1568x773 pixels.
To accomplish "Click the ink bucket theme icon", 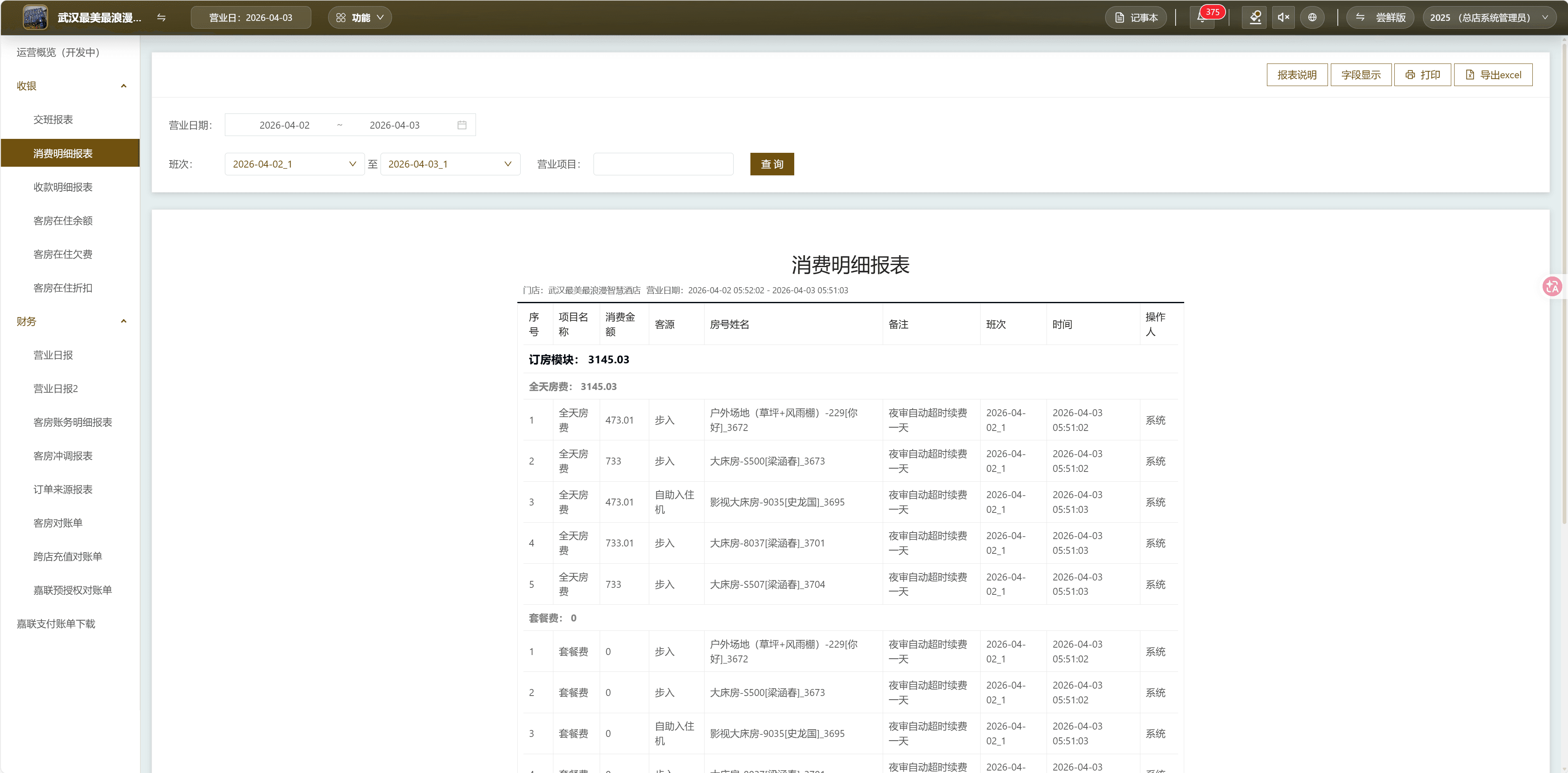I will point(1254,17).
